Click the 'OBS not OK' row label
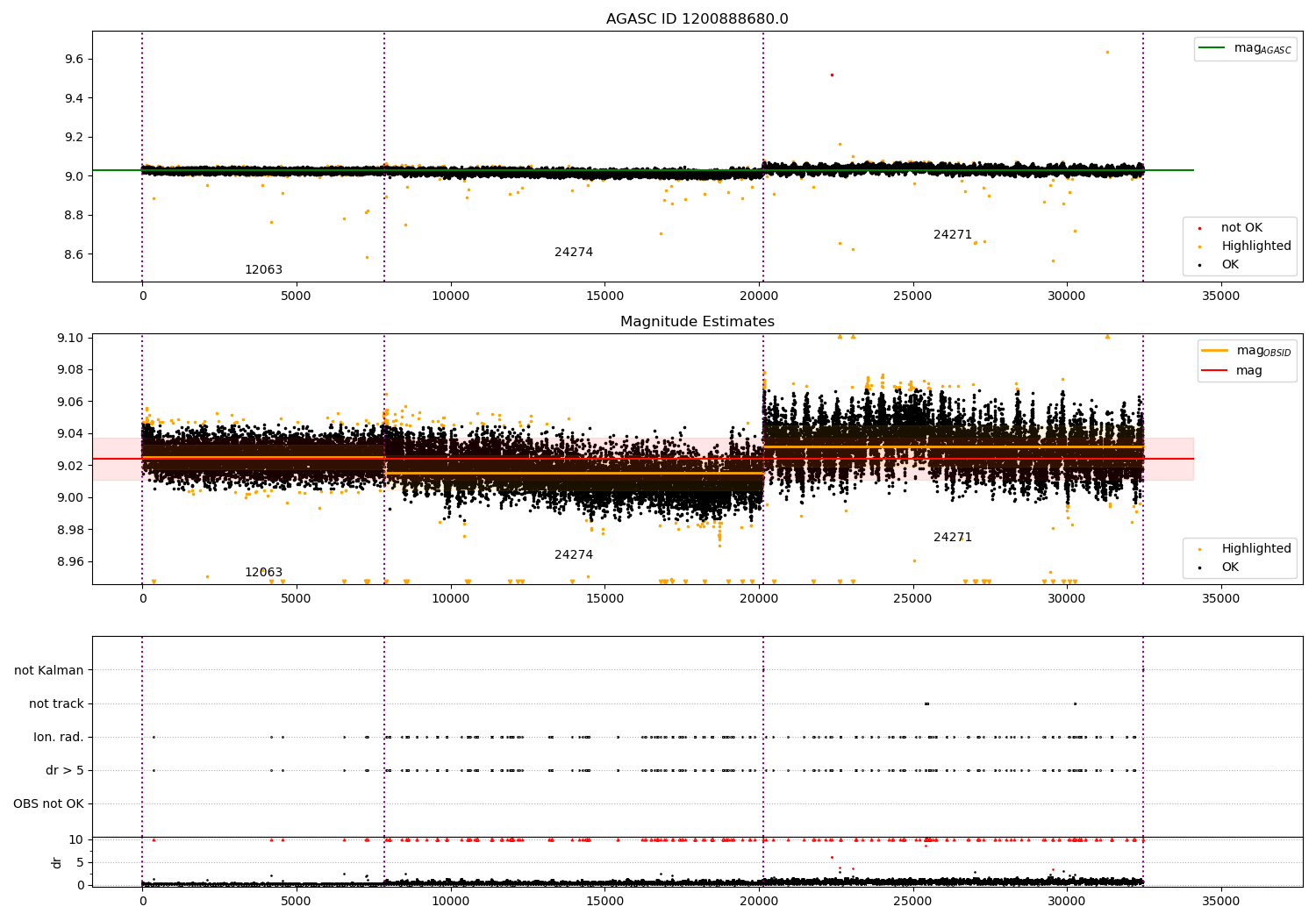 click(x=48, y=803)
